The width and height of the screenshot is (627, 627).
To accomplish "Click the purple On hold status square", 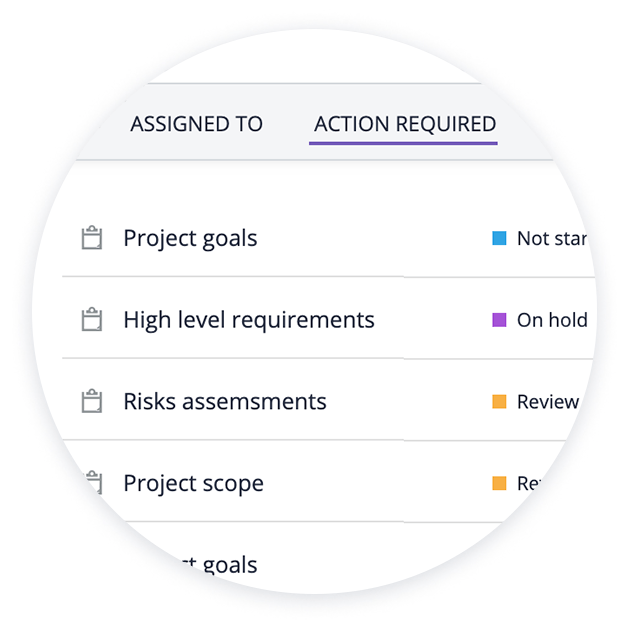I will point(499,320).
